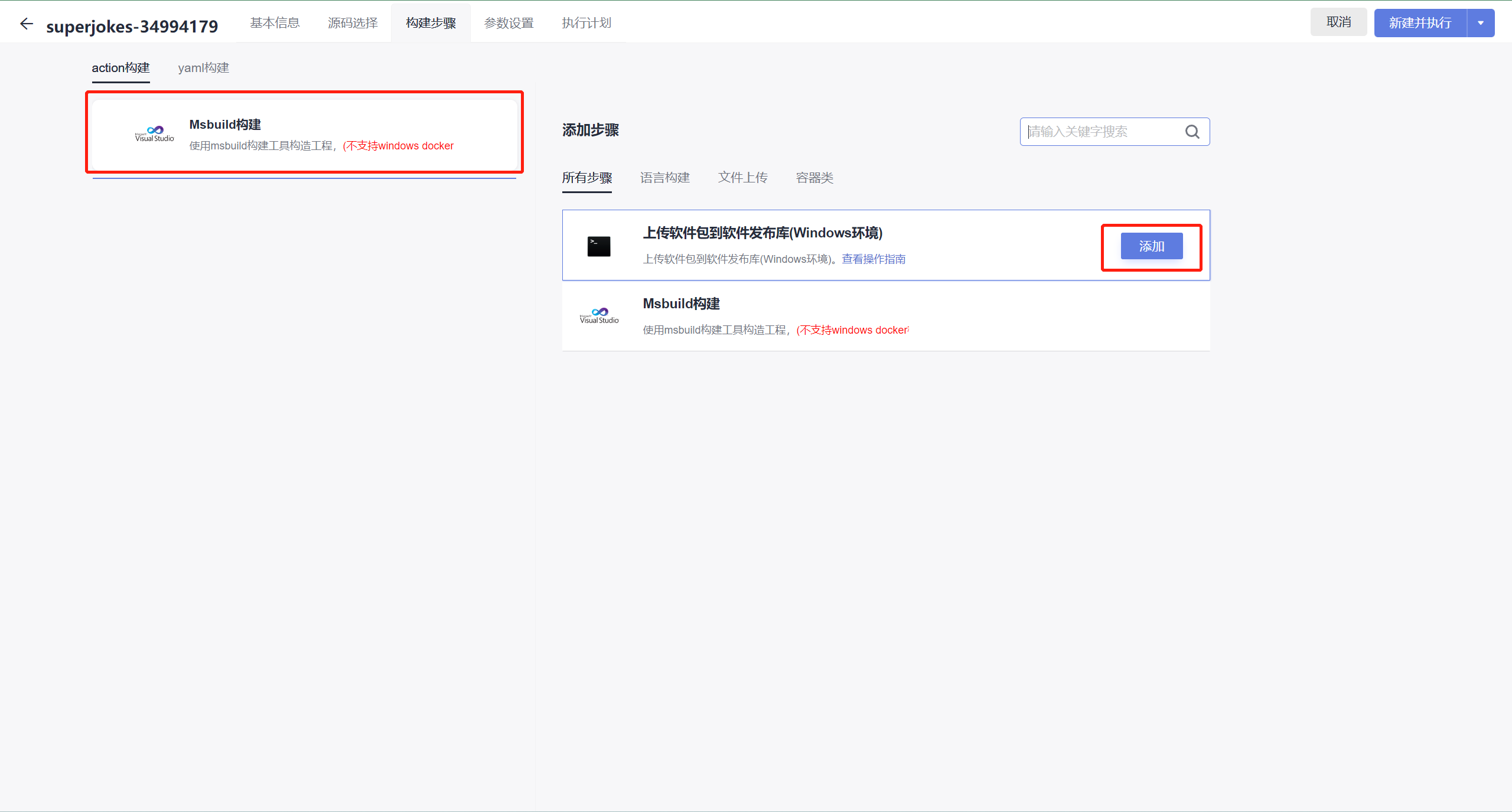Image resolution: width=1512 pixels, height=812 pixels.
Task: Click 添加 for the upload software package step
Action: [x=1152, y=246]
